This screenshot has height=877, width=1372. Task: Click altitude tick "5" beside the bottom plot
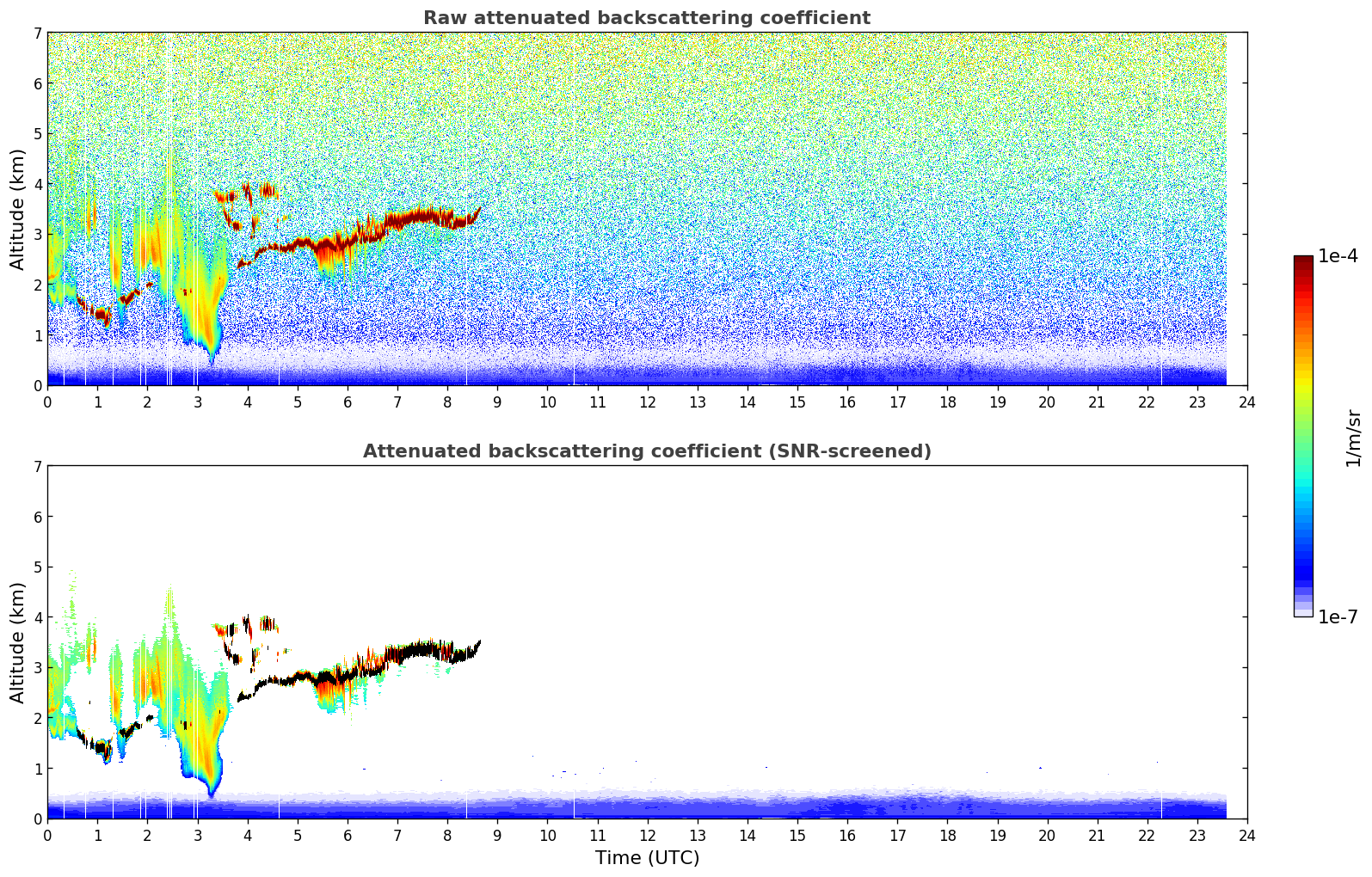(37, 567)
